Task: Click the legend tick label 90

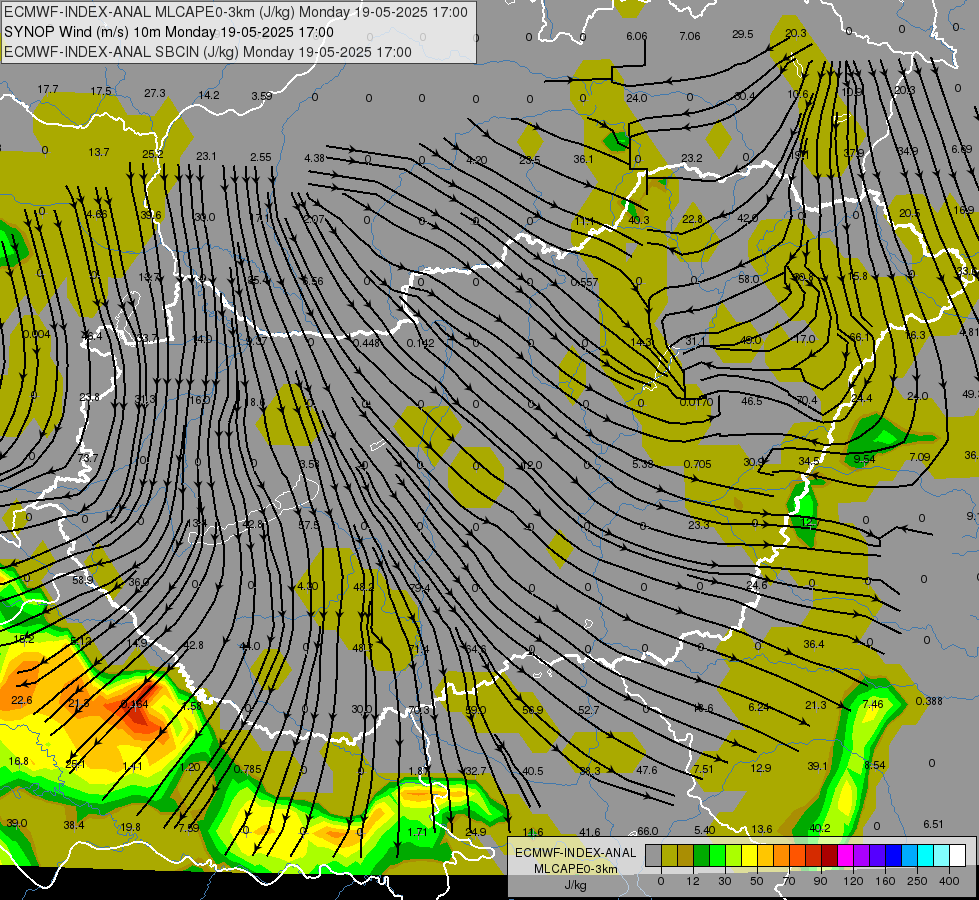Action: (820, 882)
